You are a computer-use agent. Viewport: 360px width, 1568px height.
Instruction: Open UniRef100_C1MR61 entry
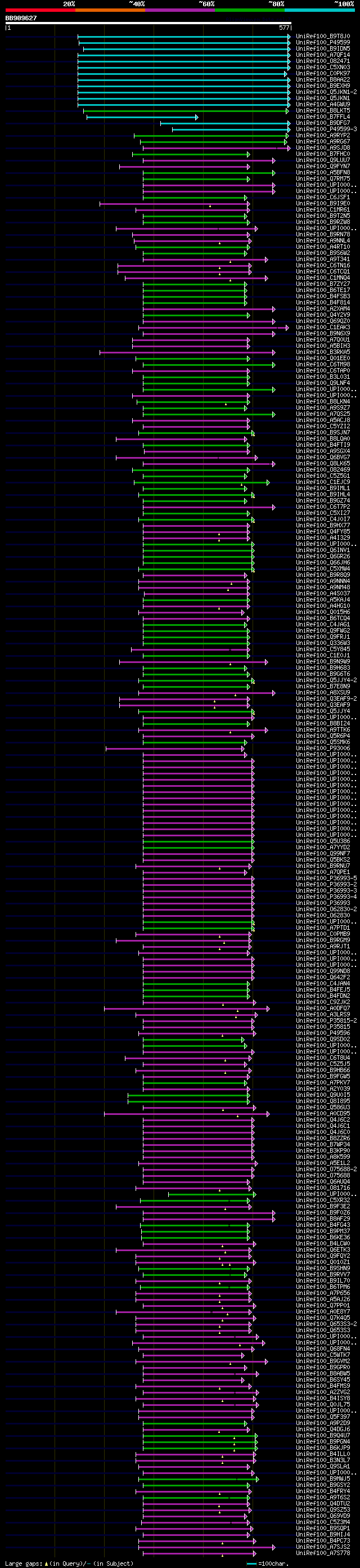(x=323, y=210)
